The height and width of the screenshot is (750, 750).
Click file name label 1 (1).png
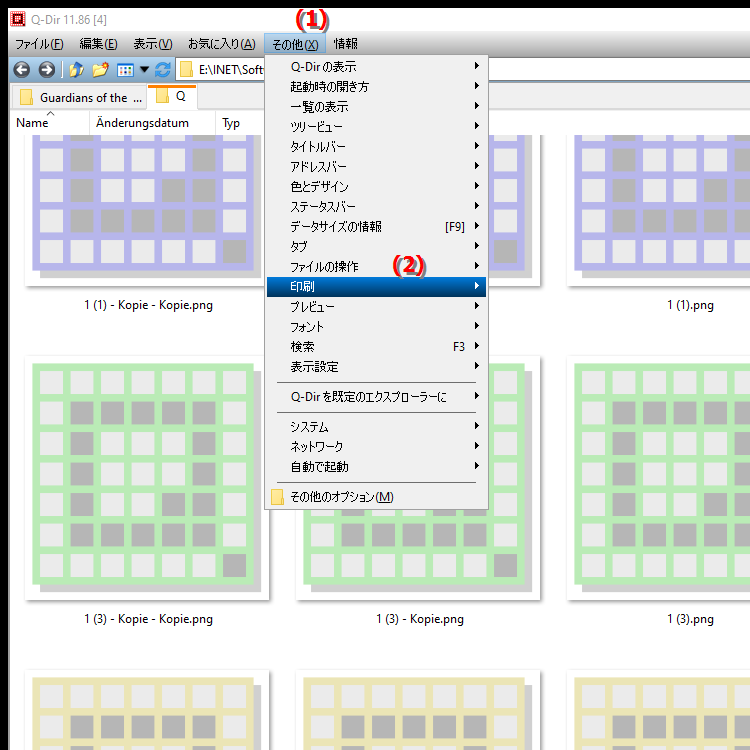click(x=690, y=305)
